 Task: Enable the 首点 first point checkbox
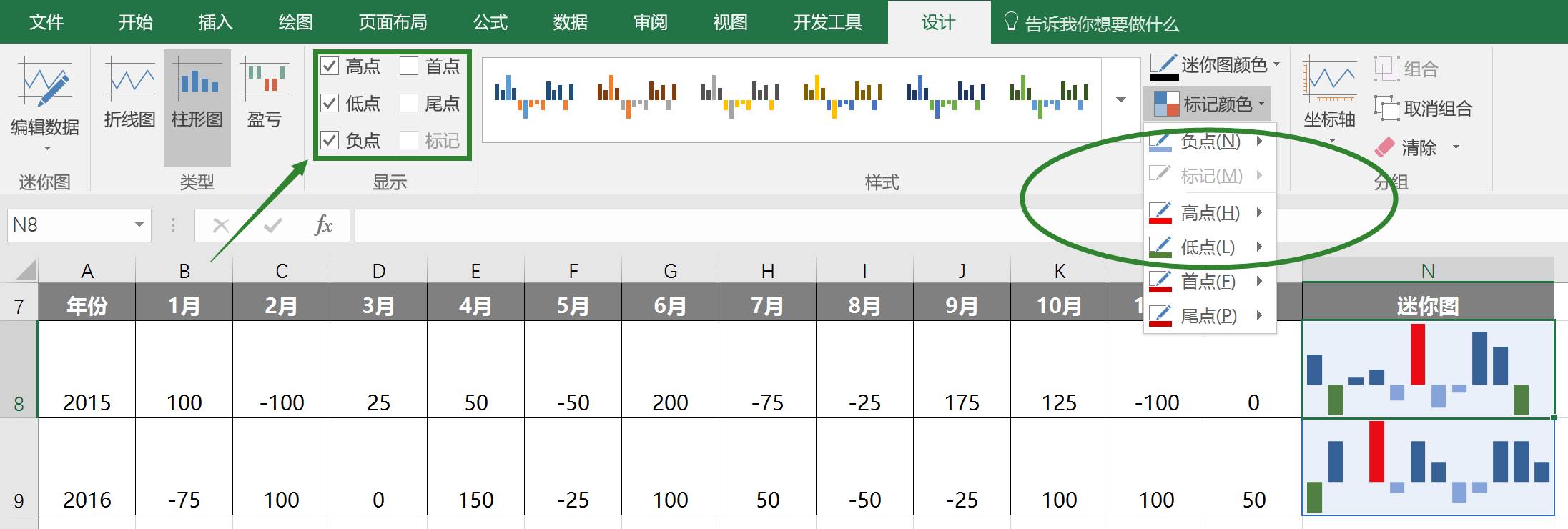(x=409, y=66)
